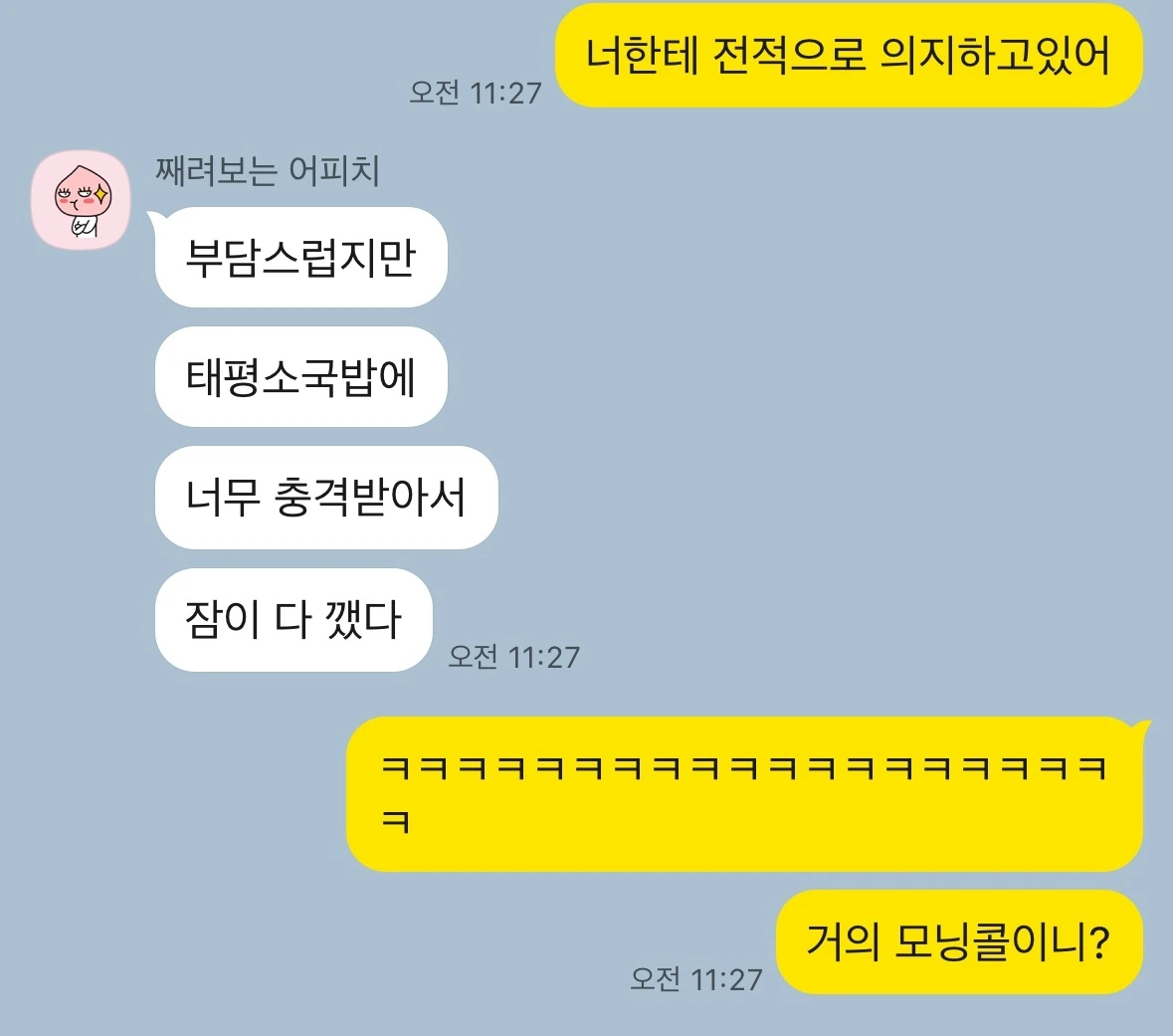Image resolution: width=1173 pixels, height=1036 pixels.
Task: Tap the yellow bubble 거의 모닝콜이니?
Action: coord(959,941)
